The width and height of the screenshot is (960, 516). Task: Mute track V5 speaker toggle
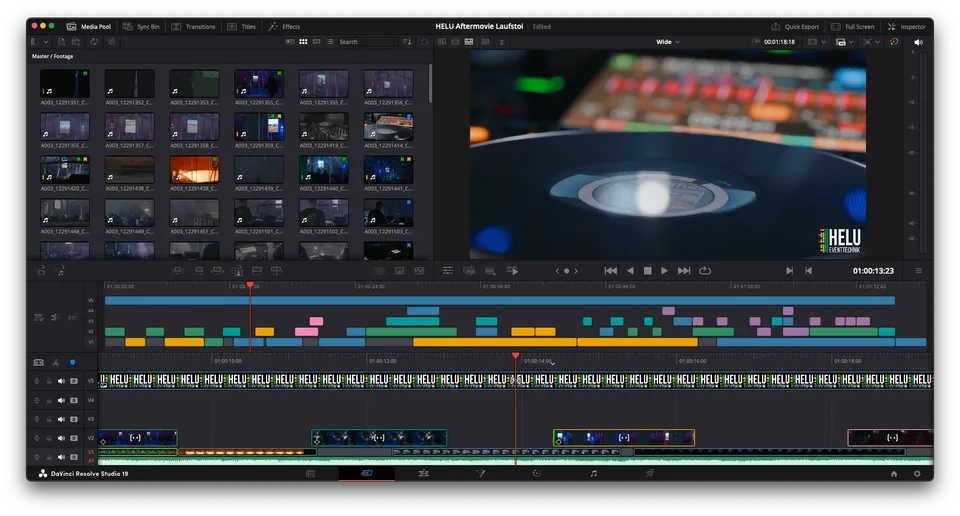(61, 381)
